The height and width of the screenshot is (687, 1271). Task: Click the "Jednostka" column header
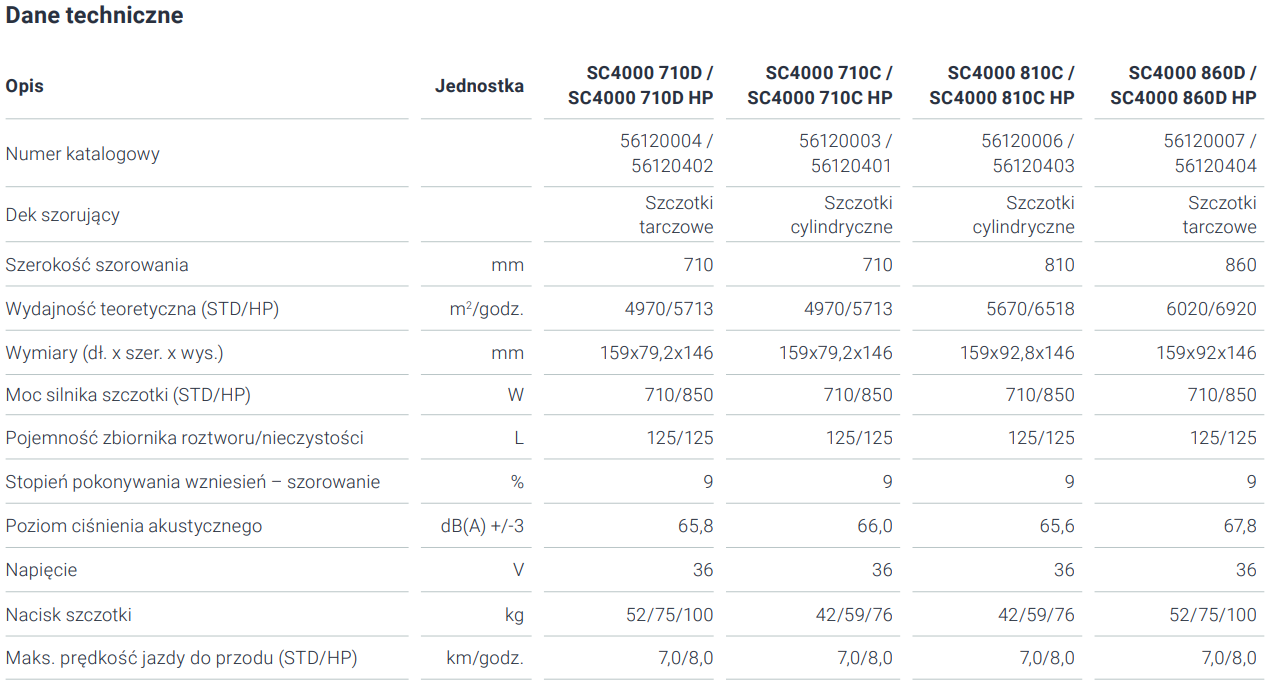point(479,86)
